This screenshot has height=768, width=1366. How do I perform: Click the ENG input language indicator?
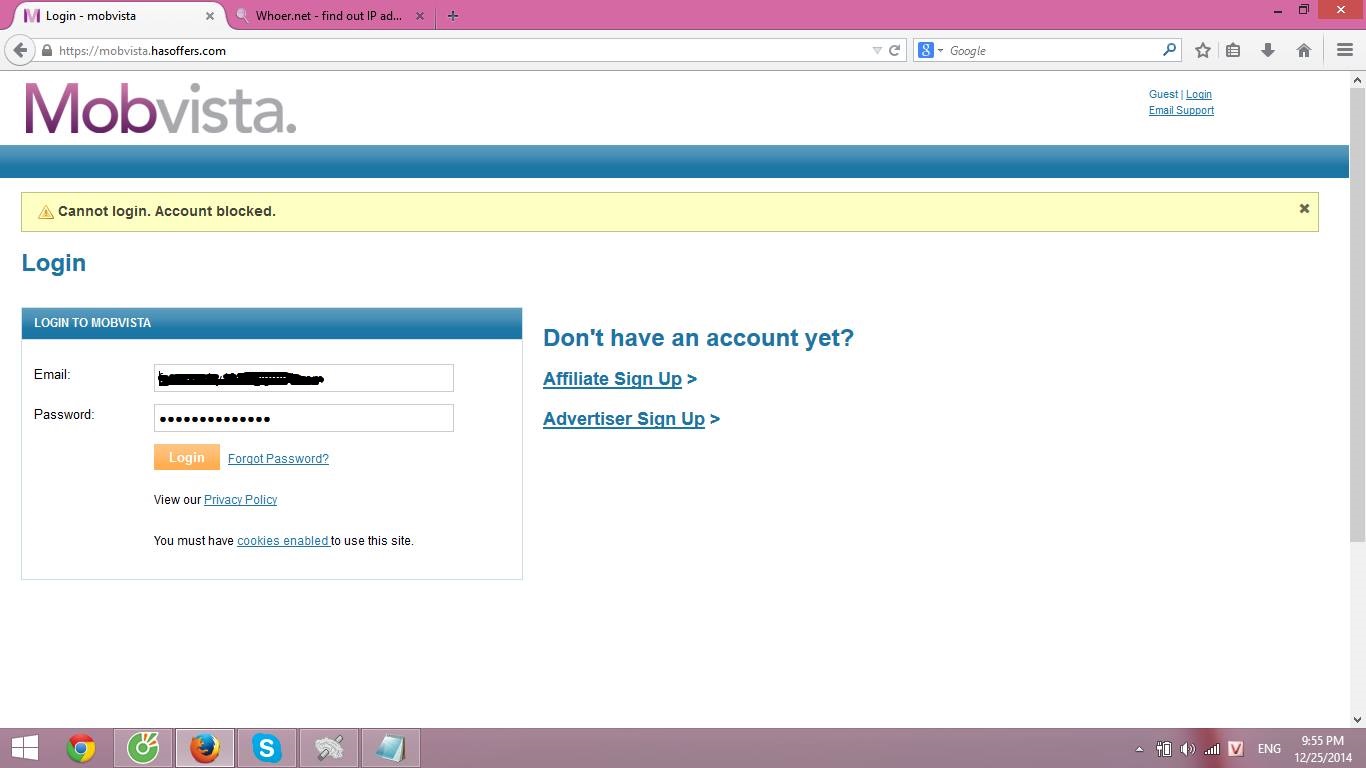pyautogui.click(x=1269, y=749)
